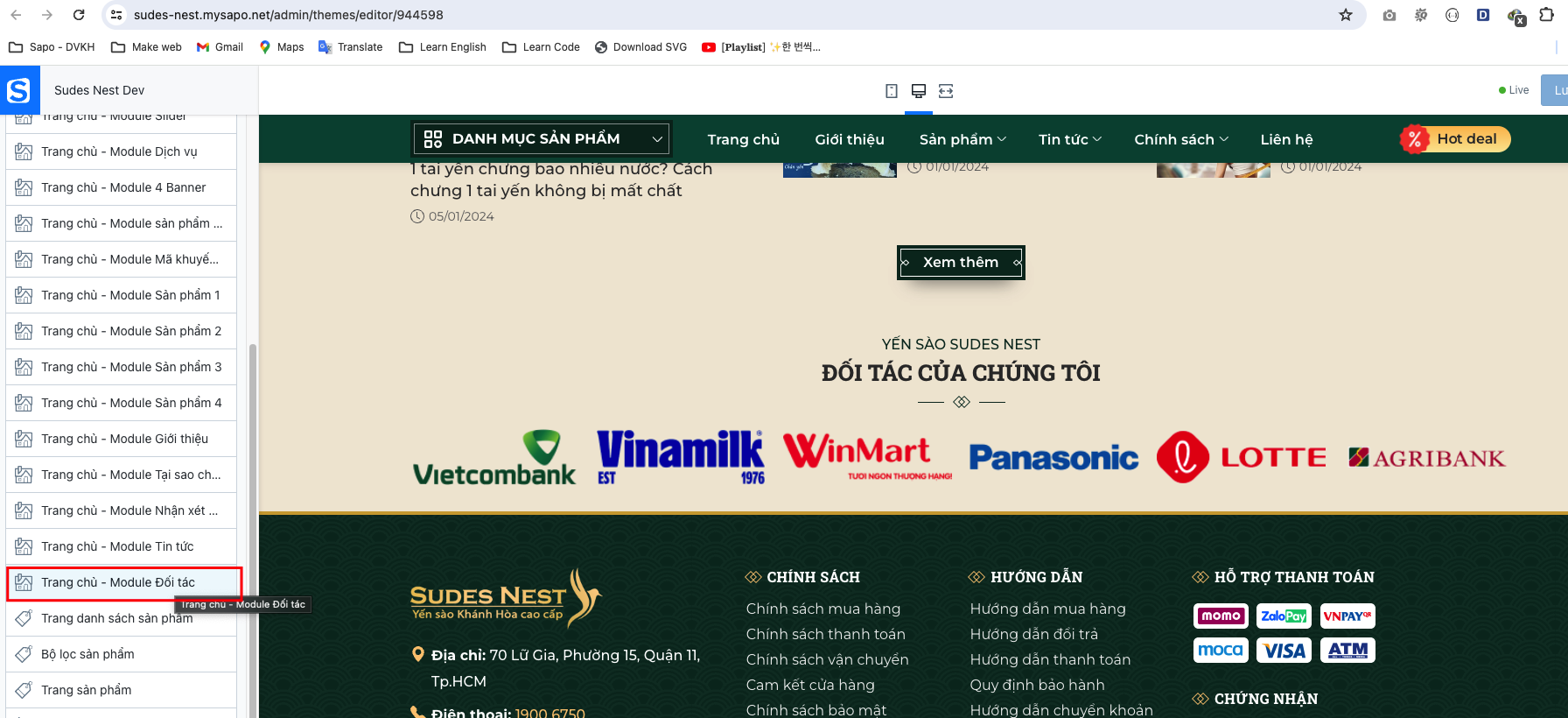Open the Translate bookmark
Screen dimensions: 1568x718
coord(350,47)
